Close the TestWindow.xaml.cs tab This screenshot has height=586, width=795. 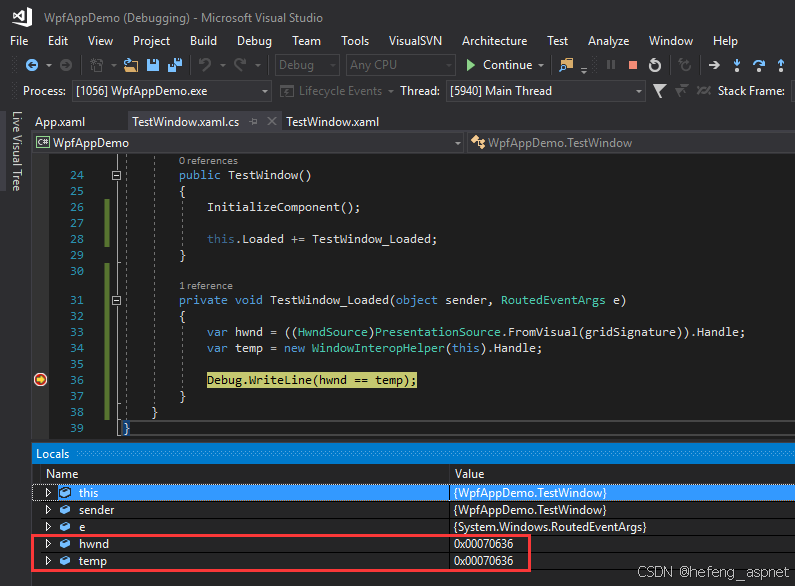point(272,121)
